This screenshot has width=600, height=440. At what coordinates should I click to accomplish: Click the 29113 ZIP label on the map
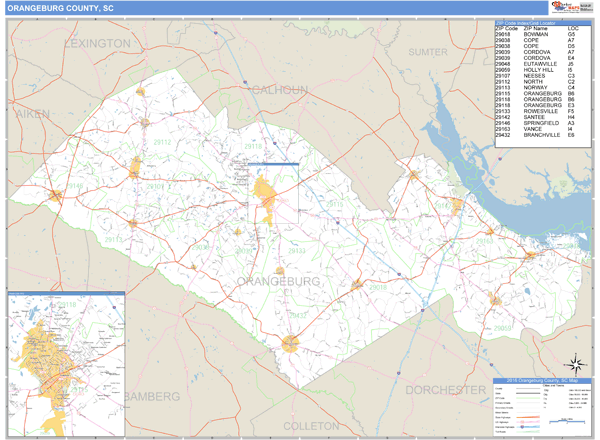tap(114, 240)
